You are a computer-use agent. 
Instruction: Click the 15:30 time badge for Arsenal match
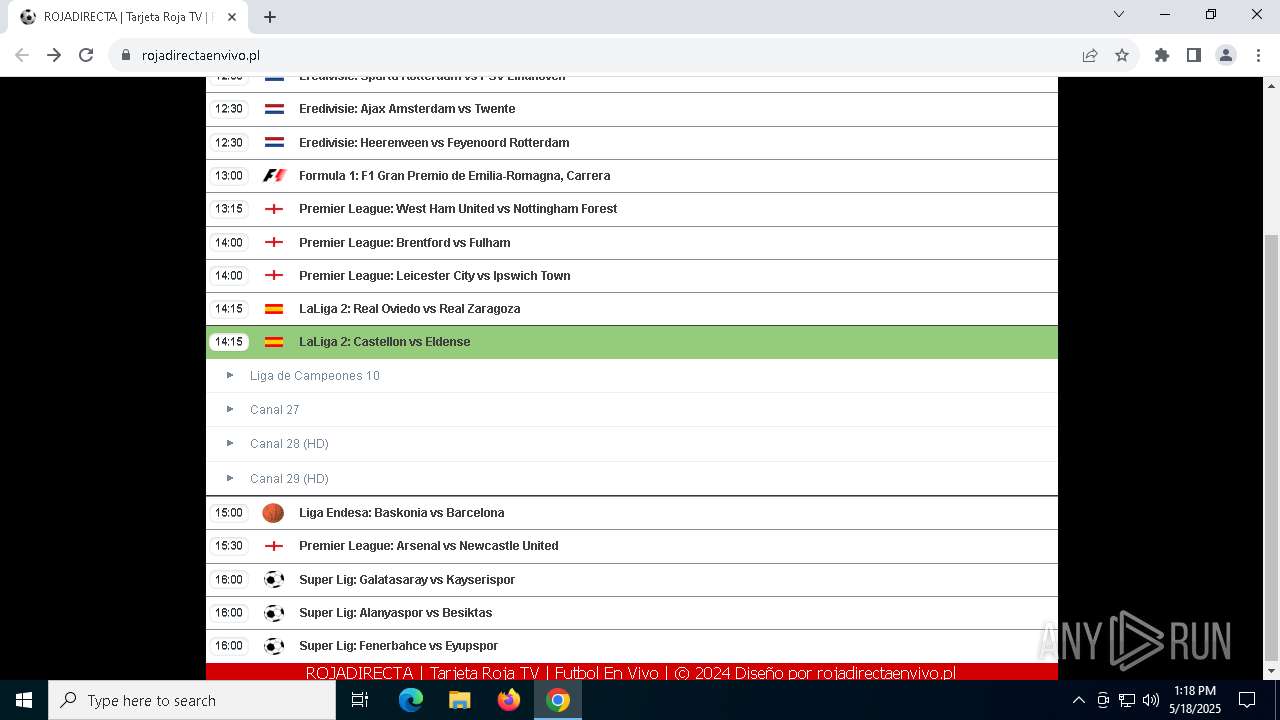(229, 546)
